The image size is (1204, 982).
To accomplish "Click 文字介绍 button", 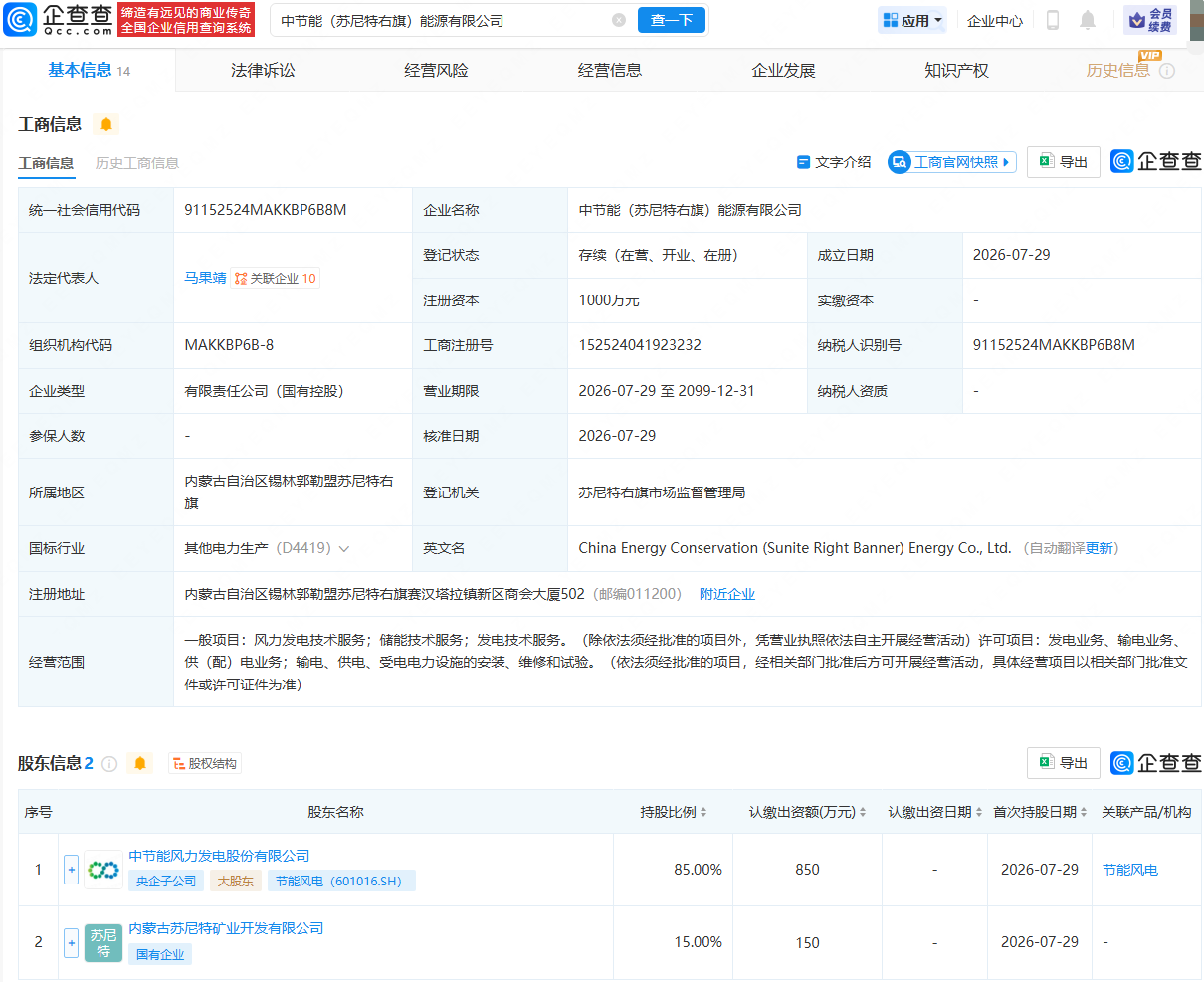I will tap(834, 162).
